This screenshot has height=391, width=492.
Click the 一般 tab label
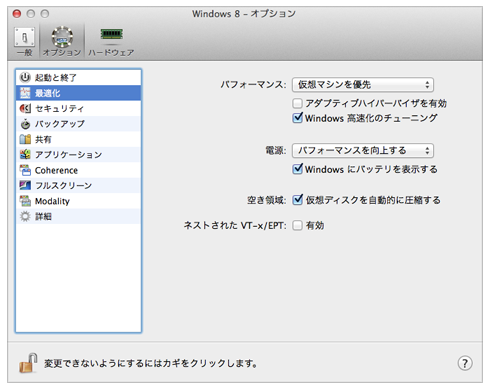click(x=24, y=53)
